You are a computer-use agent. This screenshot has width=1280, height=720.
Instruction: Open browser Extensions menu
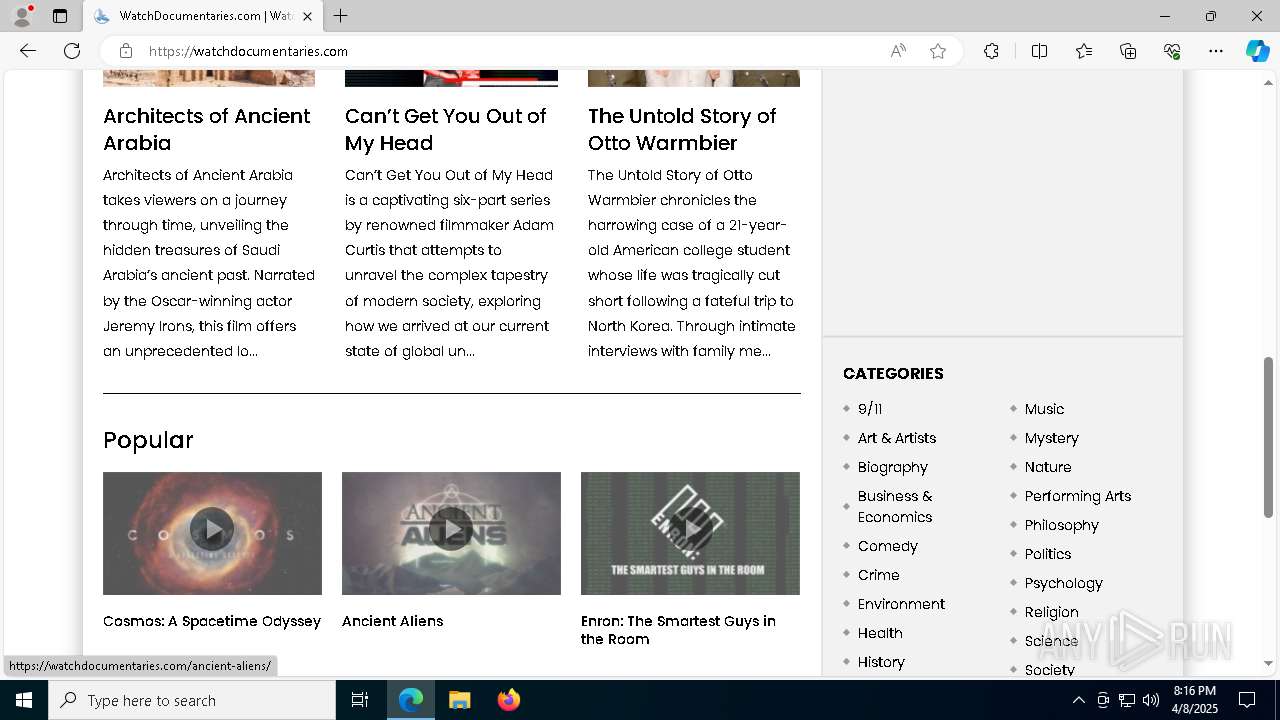[x=991, y=51]
